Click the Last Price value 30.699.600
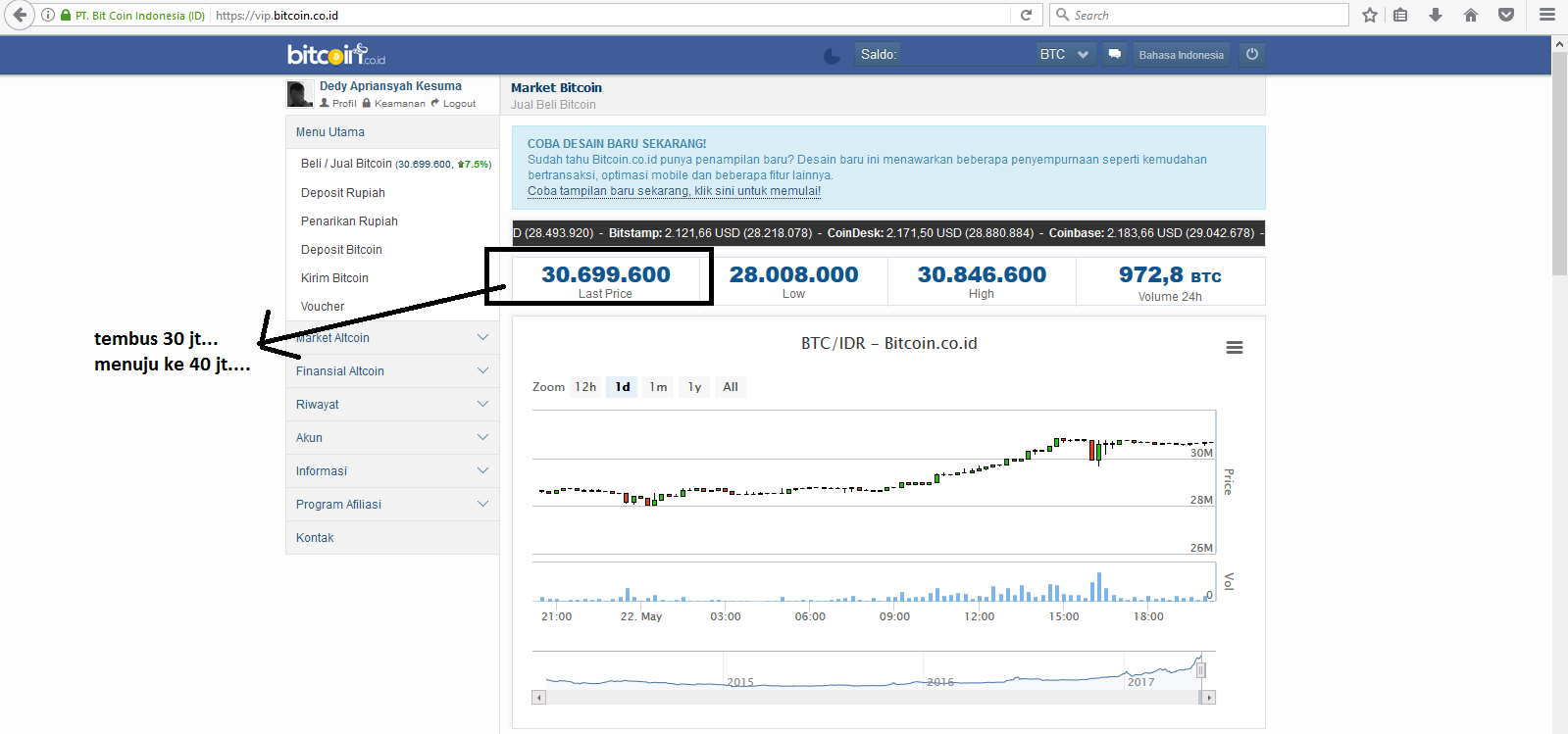 point(606,274)
